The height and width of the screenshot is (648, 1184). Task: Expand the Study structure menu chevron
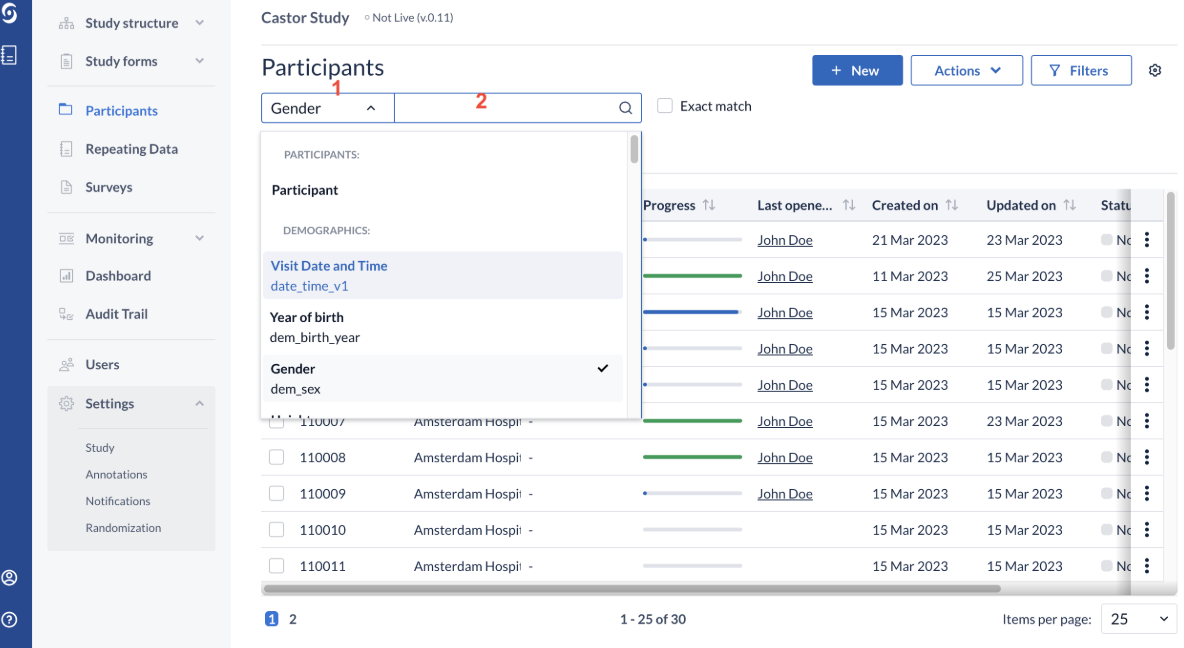199,23
